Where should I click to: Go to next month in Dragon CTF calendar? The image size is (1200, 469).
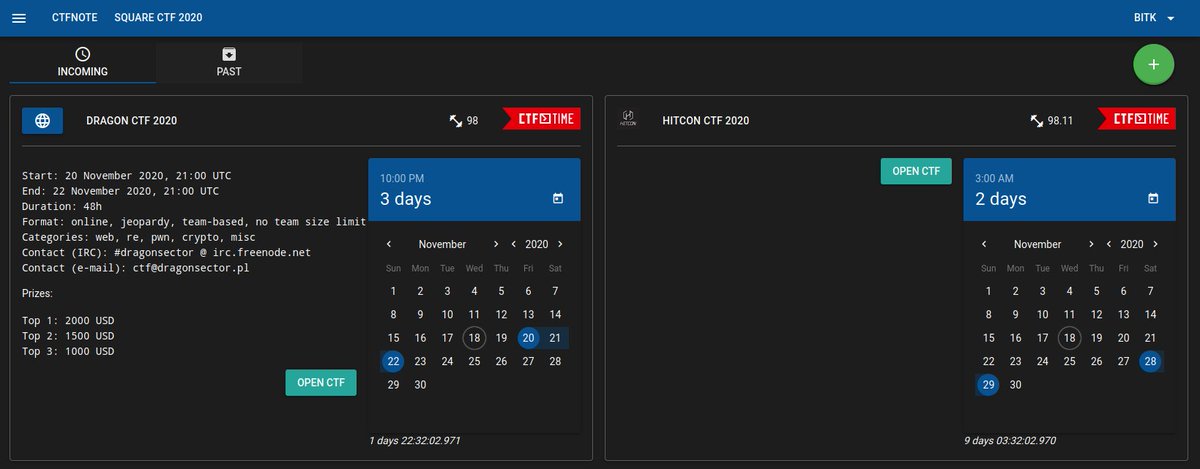(x=496, y=244)
